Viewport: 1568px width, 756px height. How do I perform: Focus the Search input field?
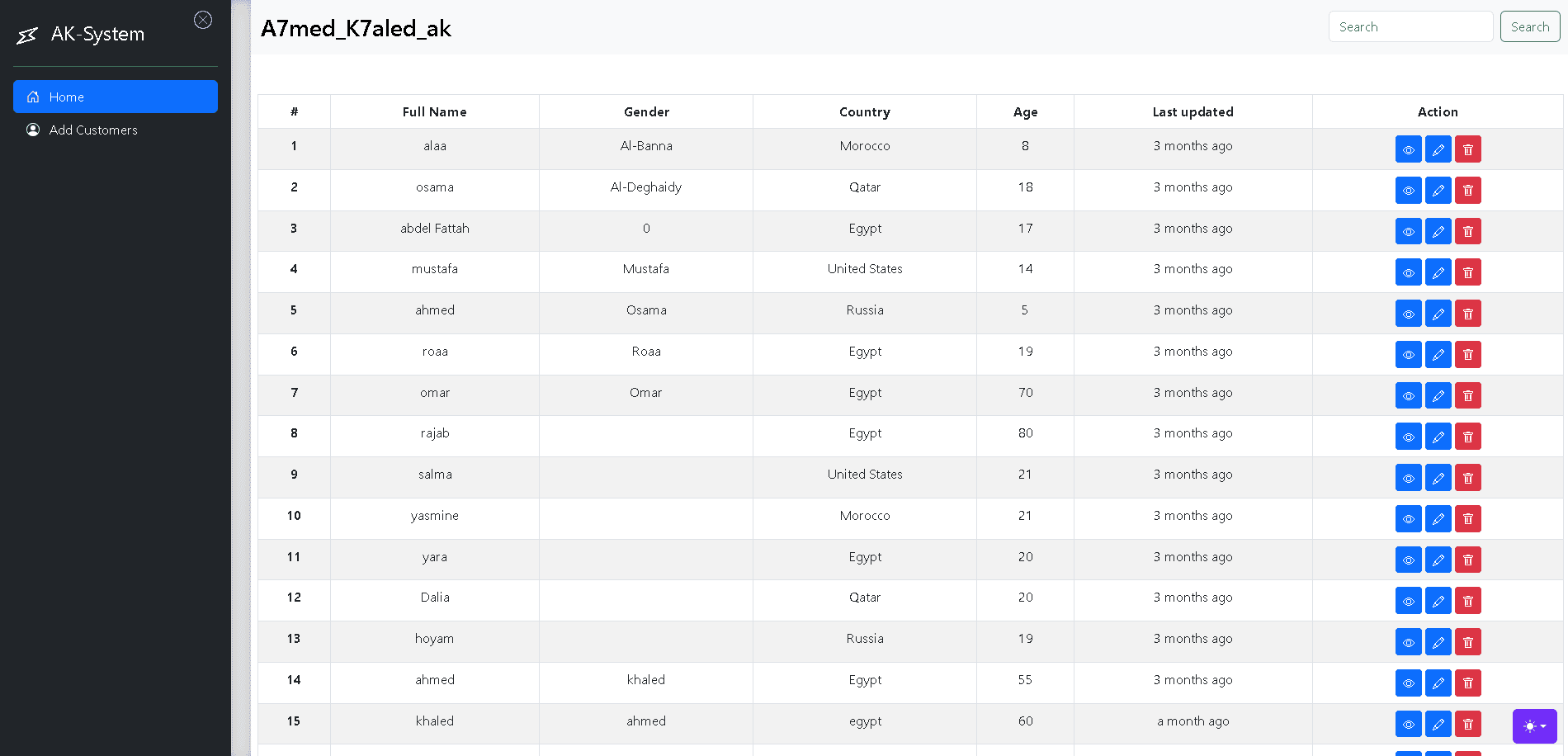(x=1410, y=26)
